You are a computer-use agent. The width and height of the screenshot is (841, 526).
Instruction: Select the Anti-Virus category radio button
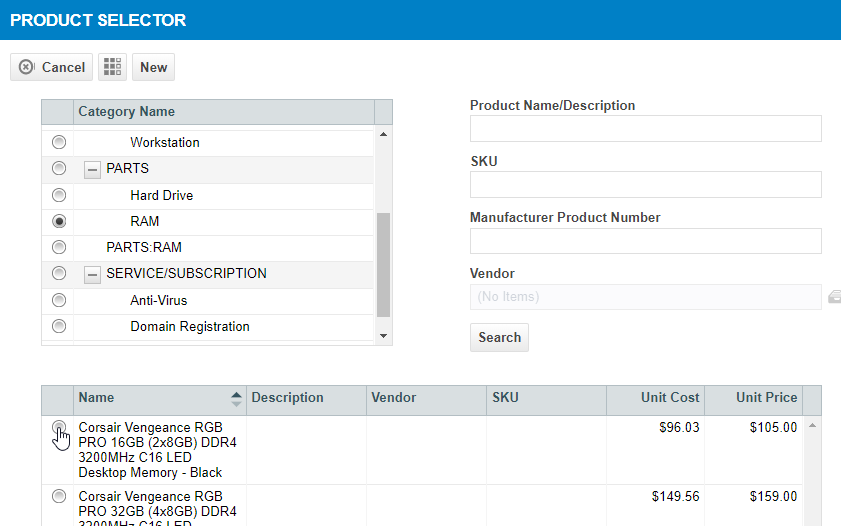coord(59,300)
